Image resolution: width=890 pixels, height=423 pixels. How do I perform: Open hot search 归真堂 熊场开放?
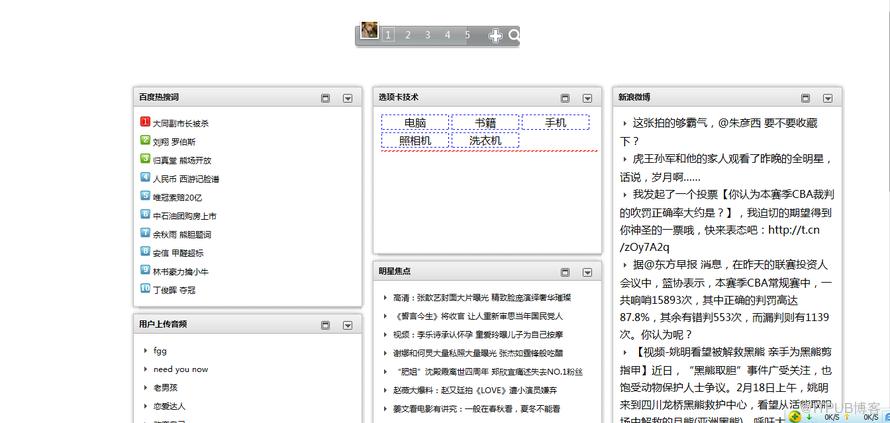(182, 161)
